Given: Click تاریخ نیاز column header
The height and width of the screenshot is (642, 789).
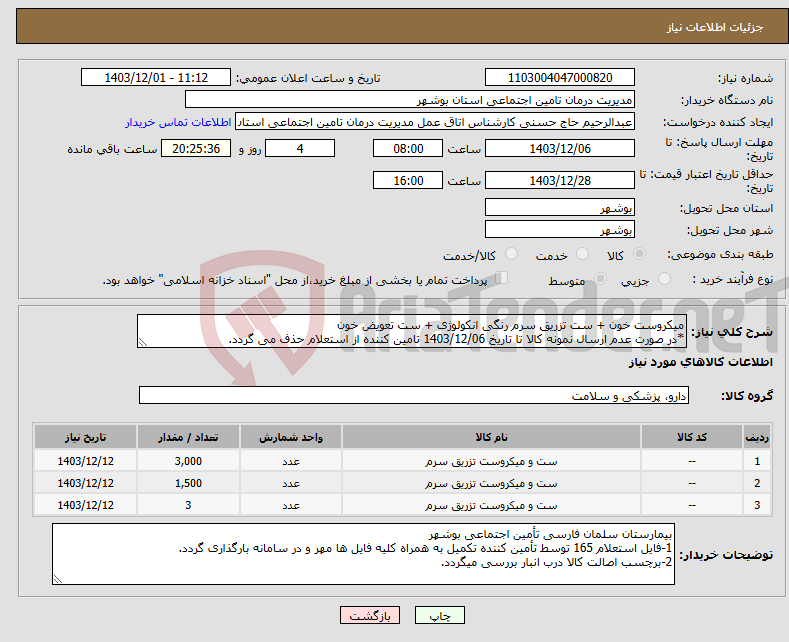Looking at the screenshot, I should (x=86, y=437).
